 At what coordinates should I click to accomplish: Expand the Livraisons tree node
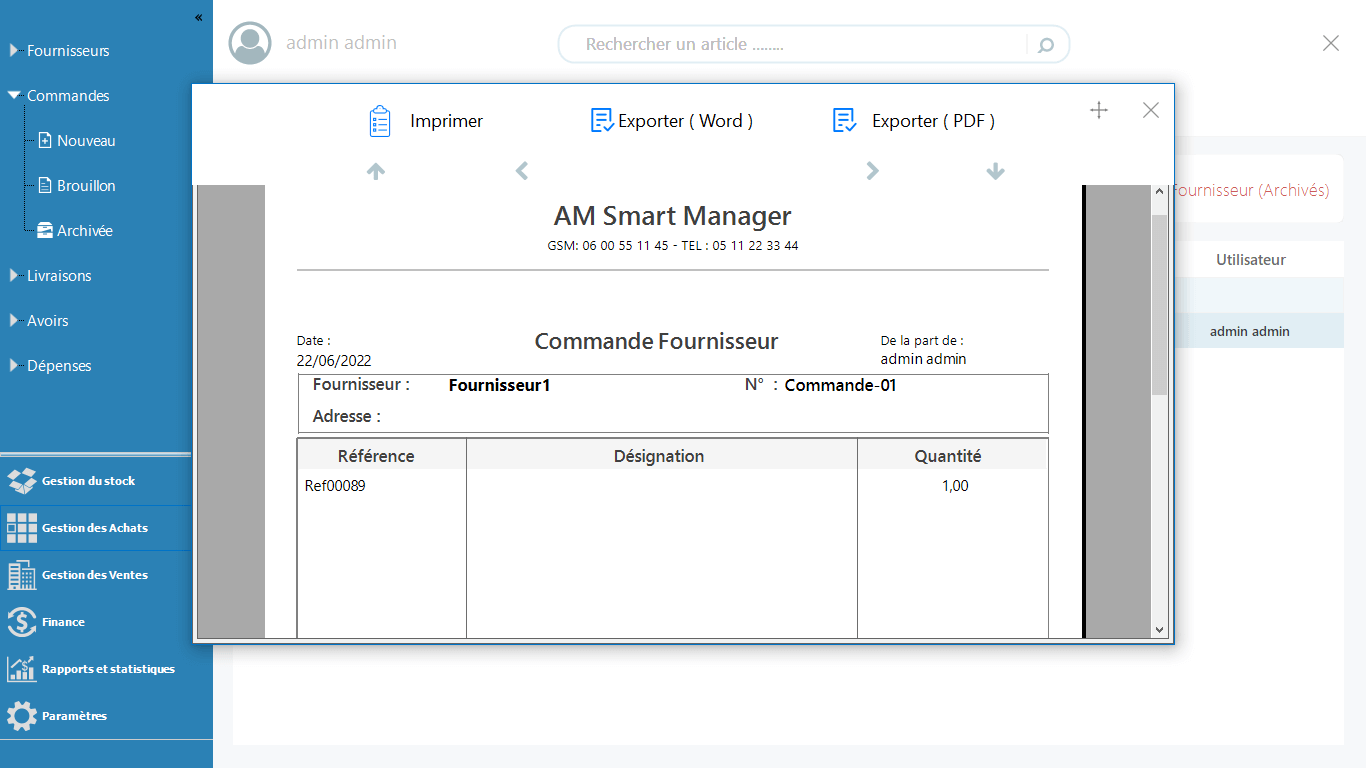point(14,275)
